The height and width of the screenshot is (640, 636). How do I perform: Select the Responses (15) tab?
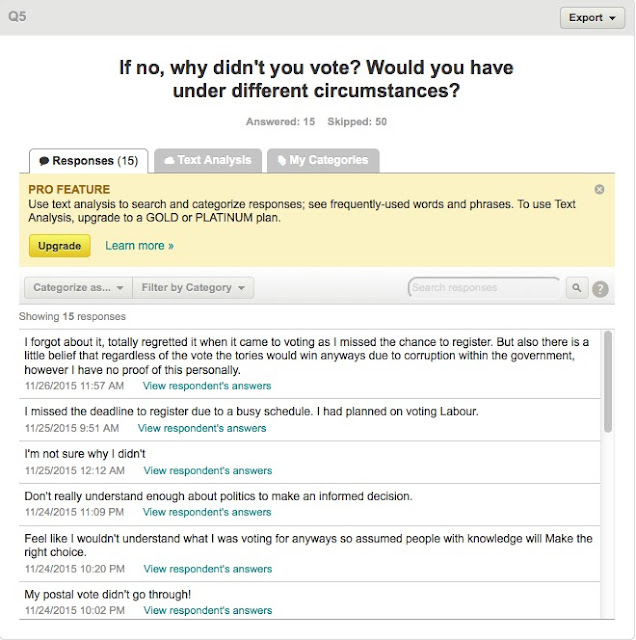tap(89, 161)
